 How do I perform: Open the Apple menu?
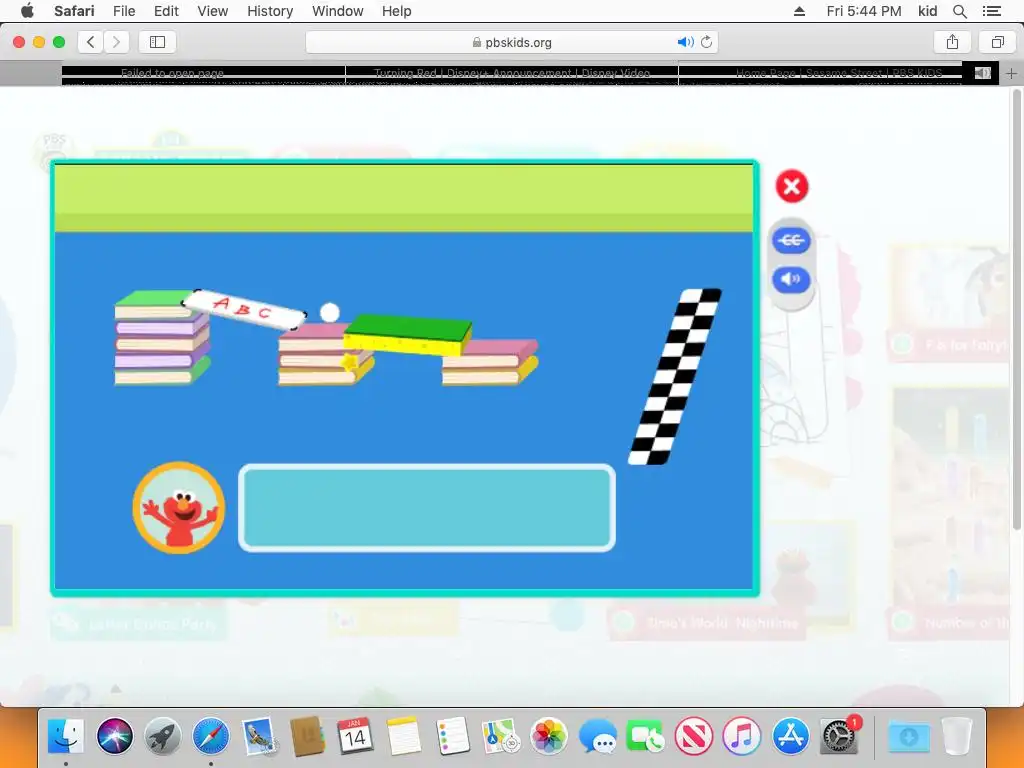(27, 11)
